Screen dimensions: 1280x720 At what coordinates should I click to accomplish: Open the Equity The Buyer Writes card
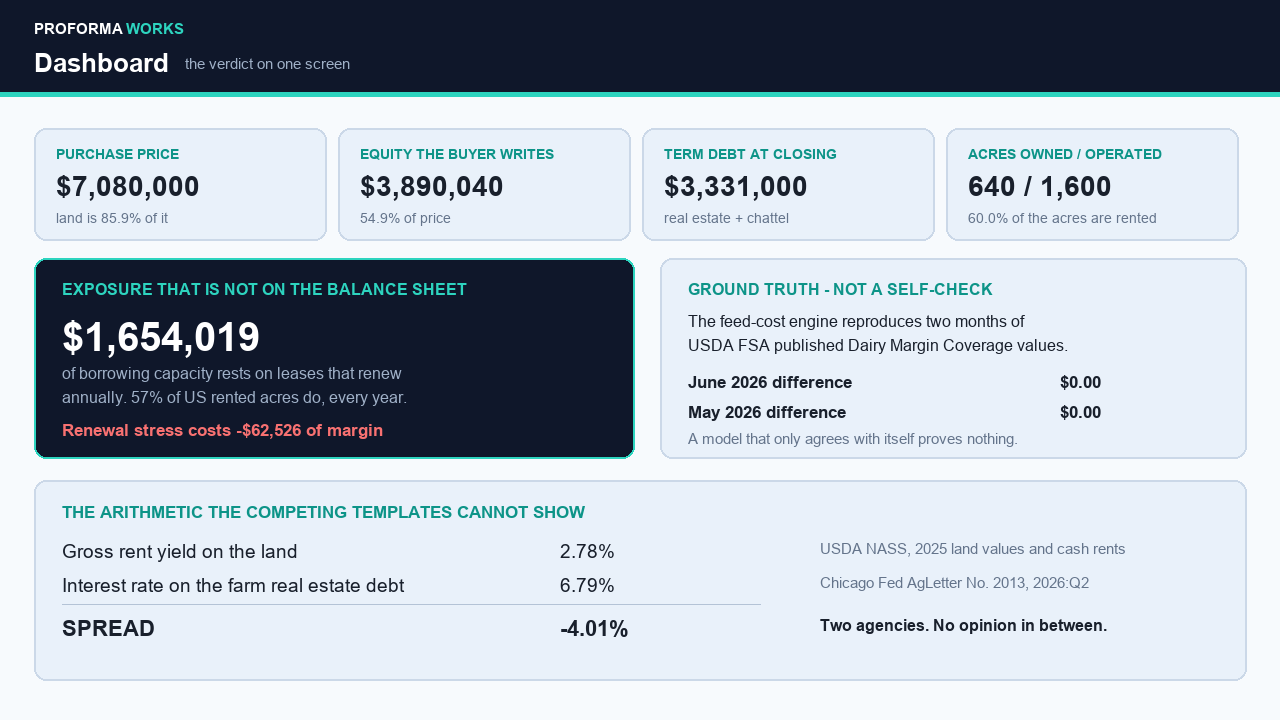(485, 184)
